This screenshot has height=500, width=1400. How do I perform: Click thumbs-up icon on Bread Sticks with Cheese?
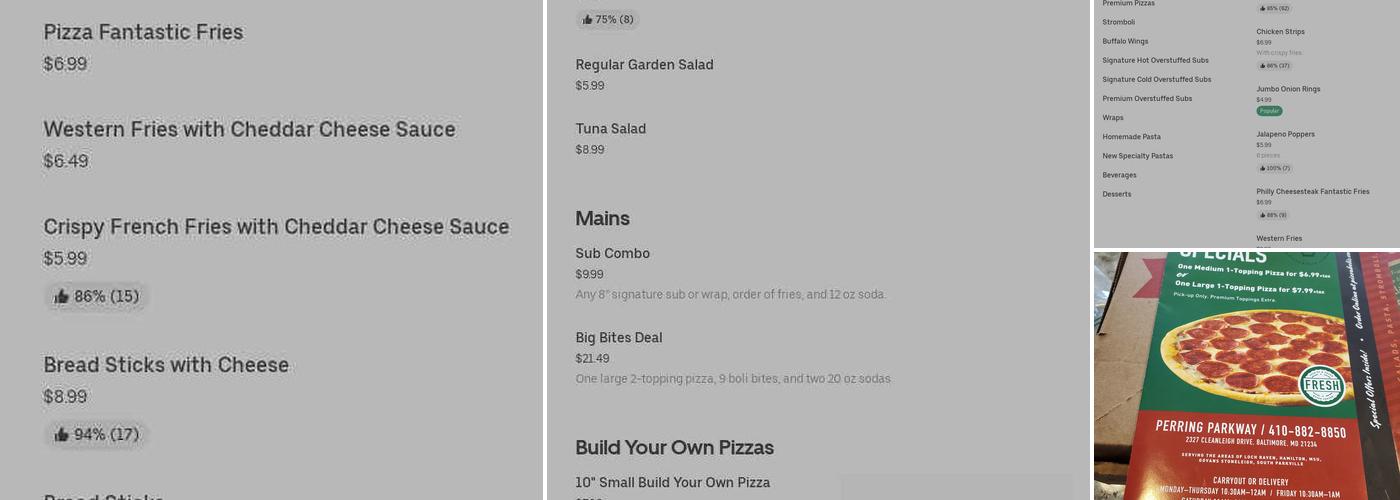62,434
